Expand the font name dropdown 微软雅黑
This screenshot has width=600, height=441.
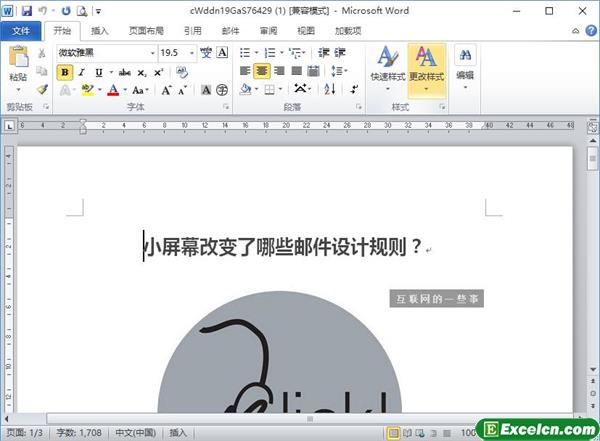(x=152, y=52)
